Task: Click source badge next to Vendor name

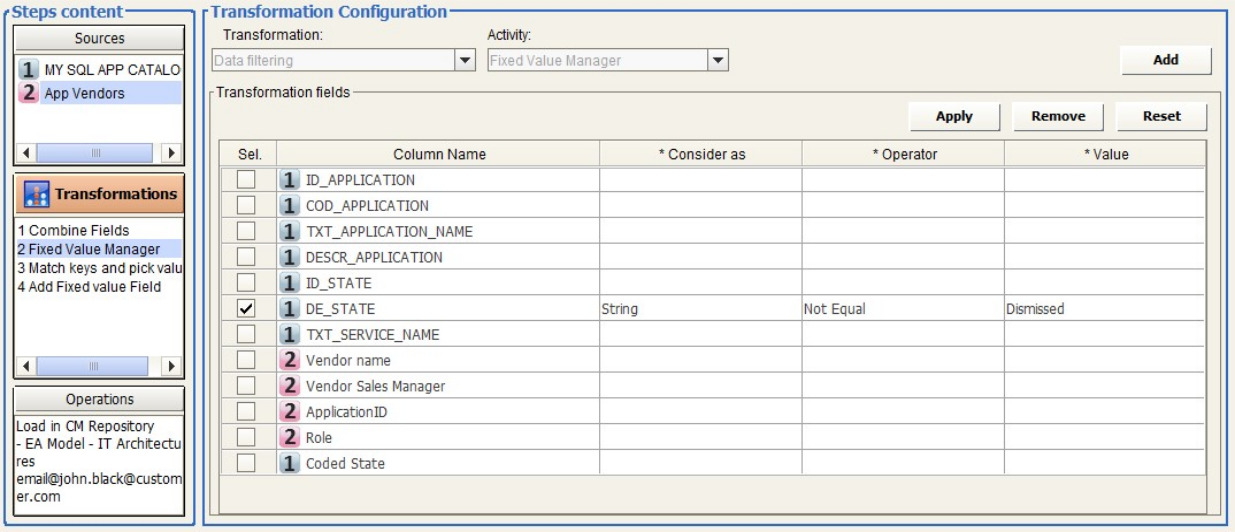Action: [290, 360]
